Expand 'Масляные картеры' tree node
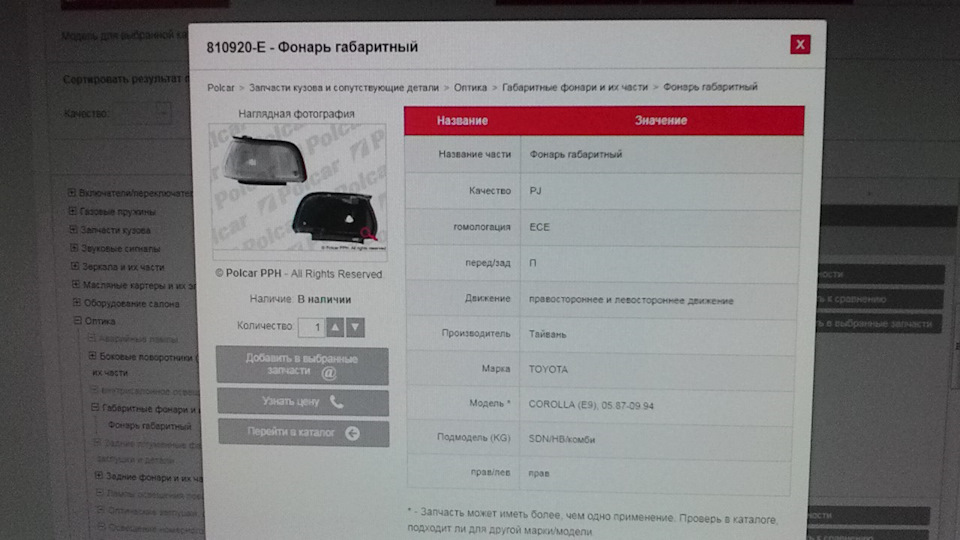Image resolution: width=960 pixels, height=540 pixels. pyautogui.click(x=76, y=285)
